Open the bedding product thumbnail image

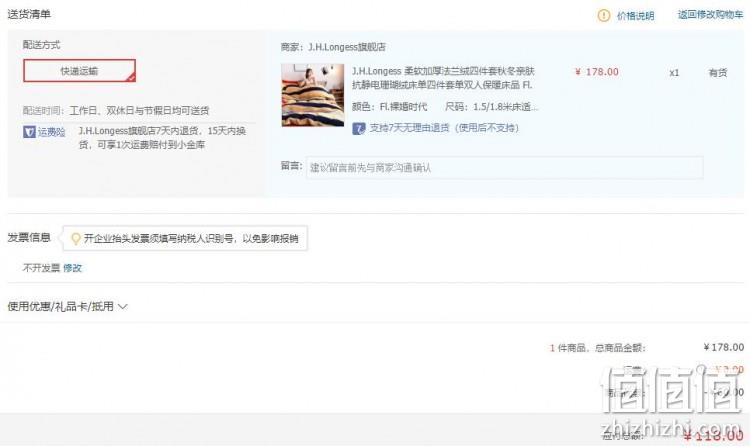313,95
